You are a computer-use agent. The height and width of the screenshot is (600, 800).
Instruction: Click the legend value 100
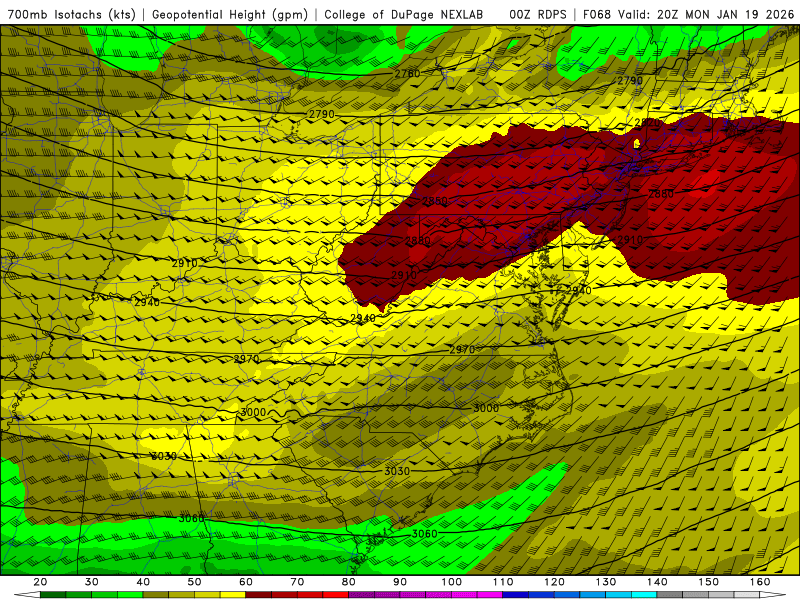point(452,582)
